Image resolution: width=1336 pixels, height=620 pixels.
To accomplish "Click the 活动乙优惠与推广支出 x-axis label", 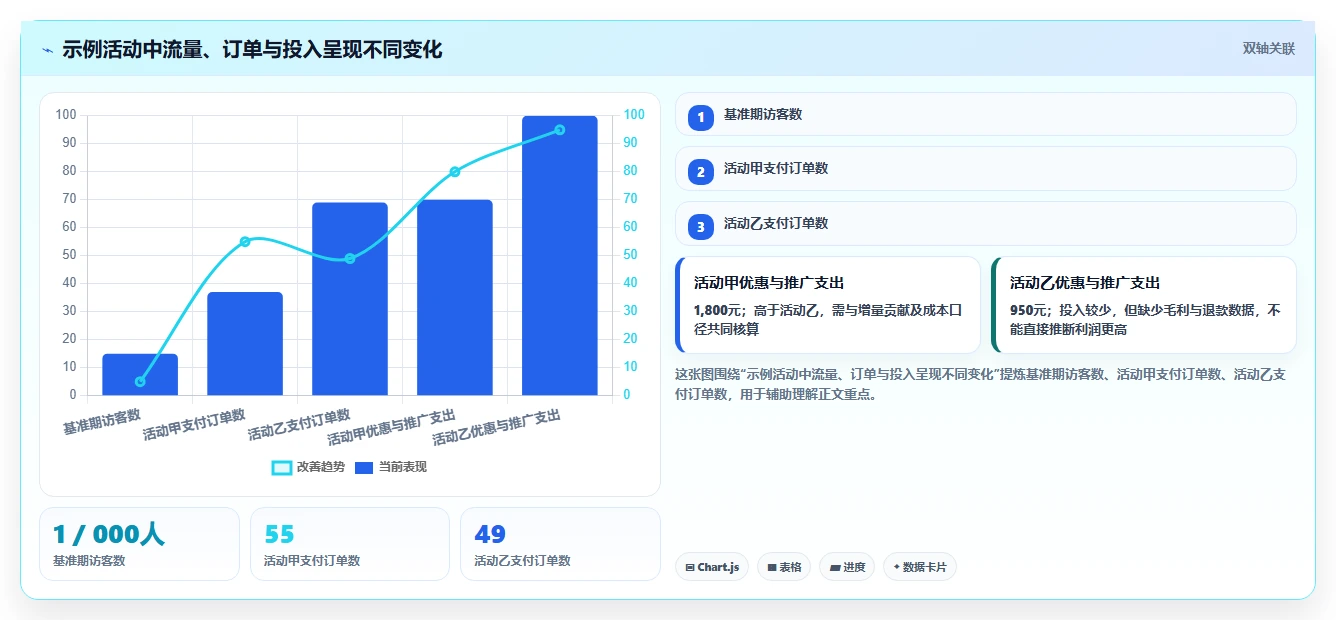I will coord(497,427).
